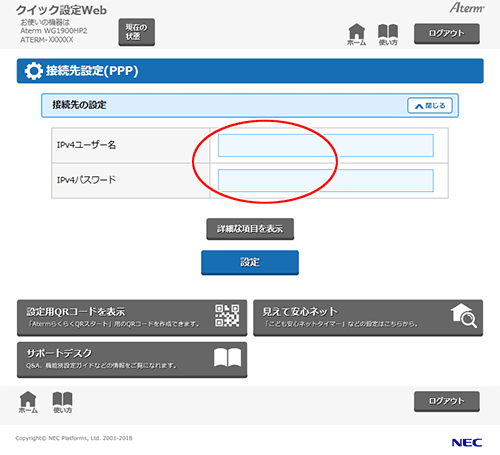Open the 見えて安心ネット panel
This screenshot has height=455, width=500.
point(368,318)
